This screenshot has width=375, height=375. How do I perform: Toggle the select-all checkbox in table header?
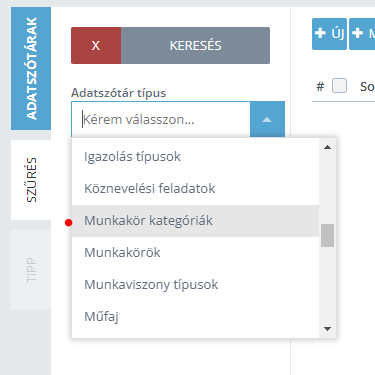(339, 86)
